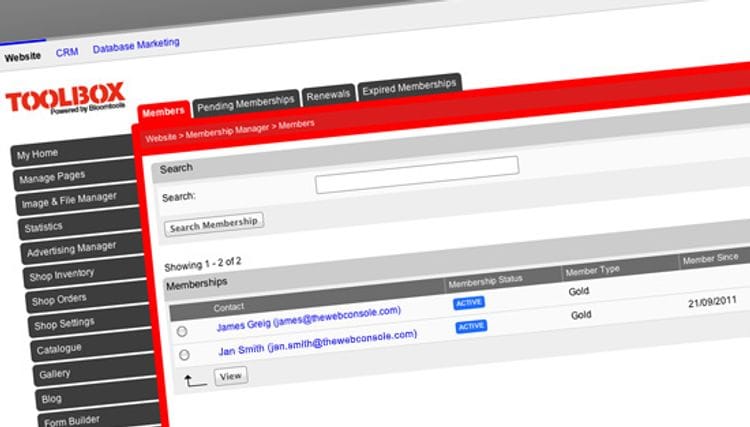Open the Renewals tab
Screen dimensions: 750x427
(328, 95)
